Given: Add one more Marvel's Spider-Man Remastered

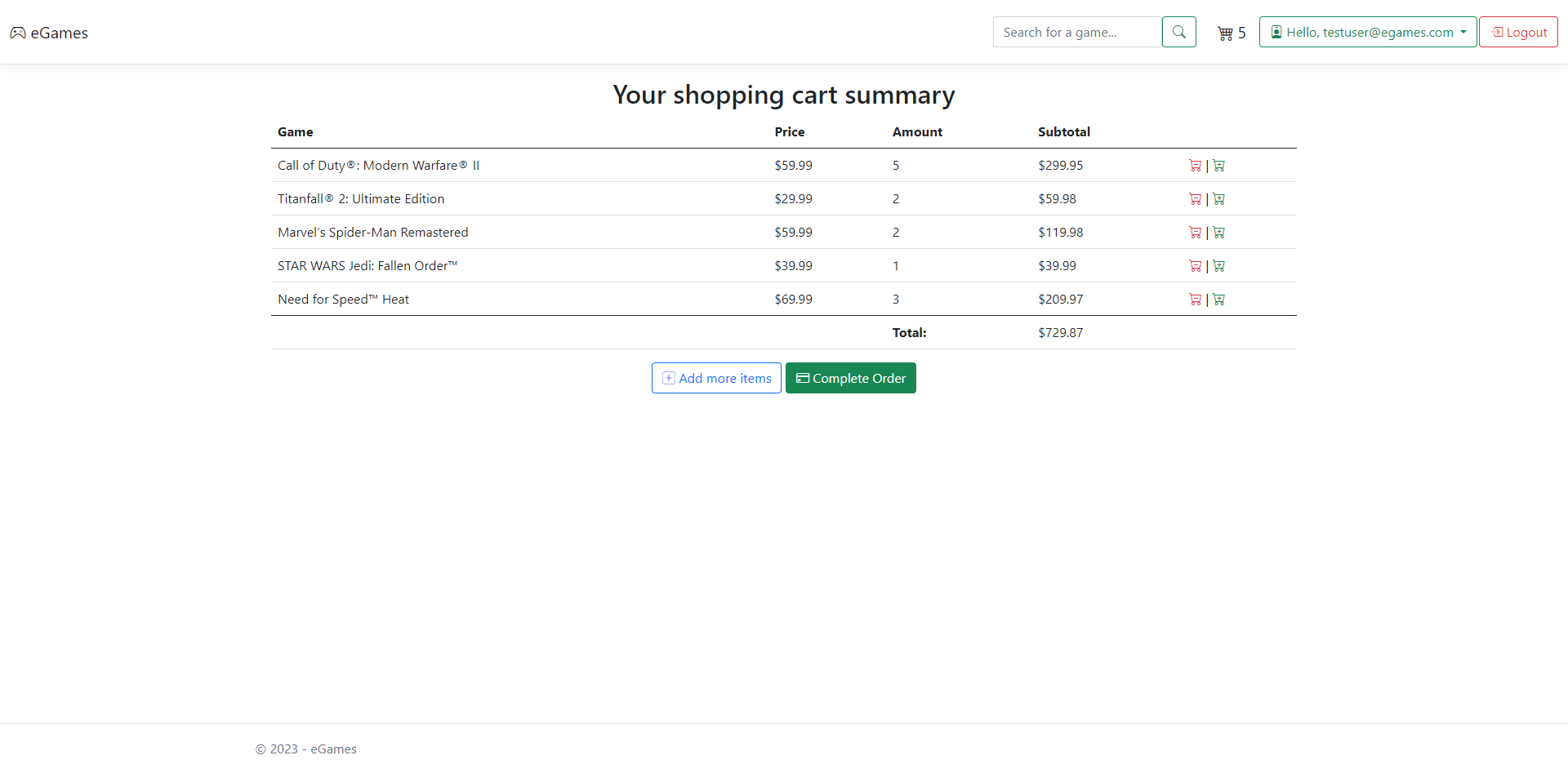Looking at the screenshot, I should point(1218,233).
